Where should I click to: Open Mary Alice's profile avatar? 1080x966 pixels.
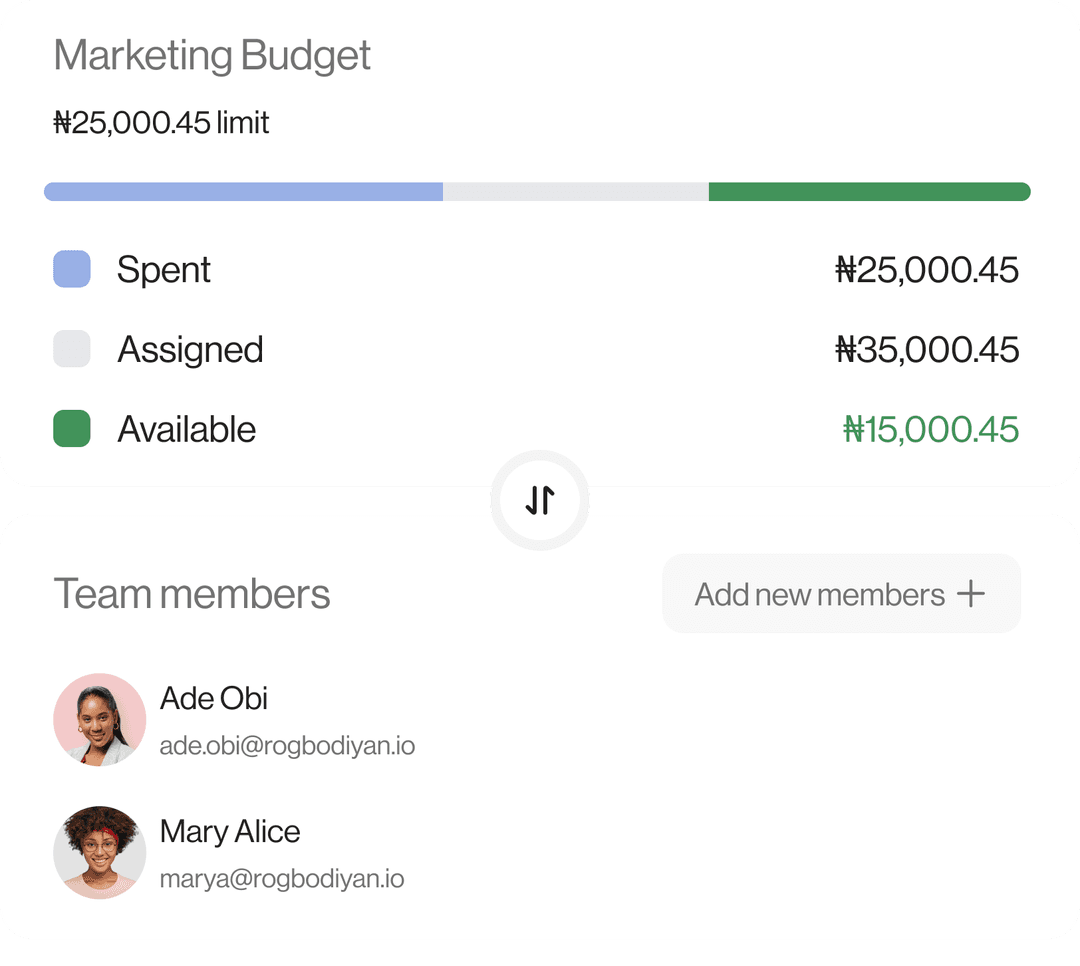pos(100,852)
